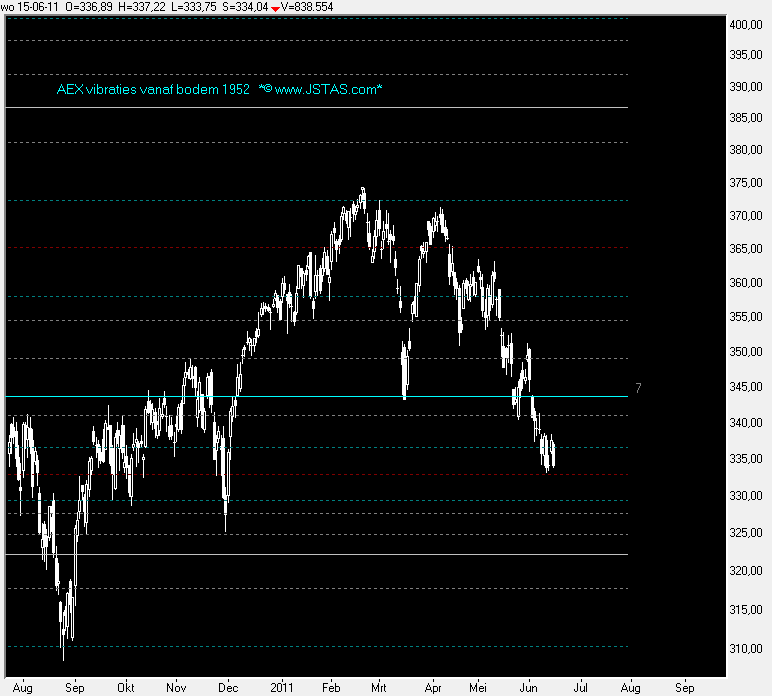Click the 'Jun' month marker on time axis
The width and height of the screenshot is (772, 696).
click(530, 688)
